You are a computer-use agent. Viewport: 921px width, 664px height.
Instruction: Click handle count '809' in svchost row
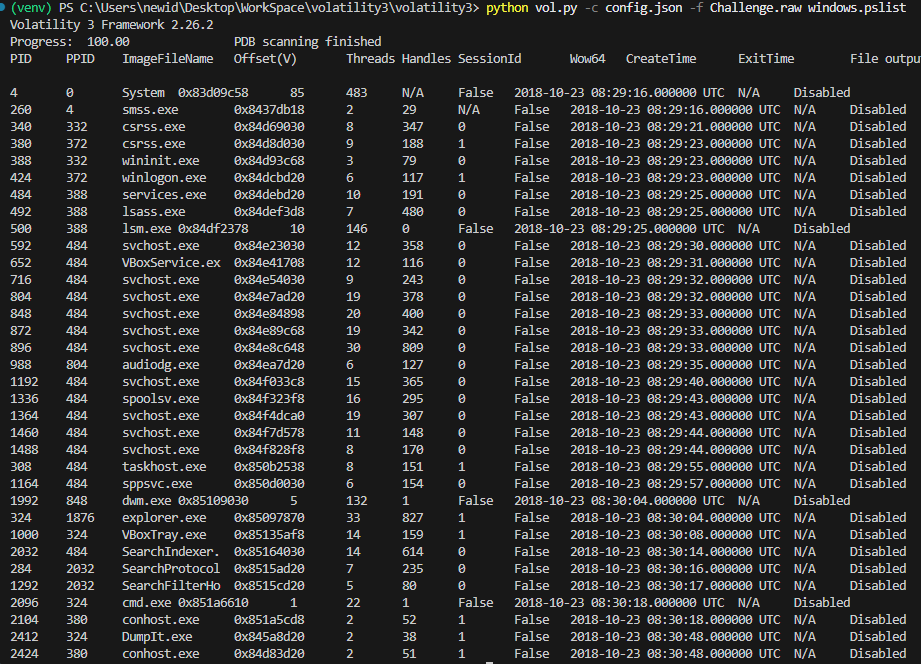point(412,348)
